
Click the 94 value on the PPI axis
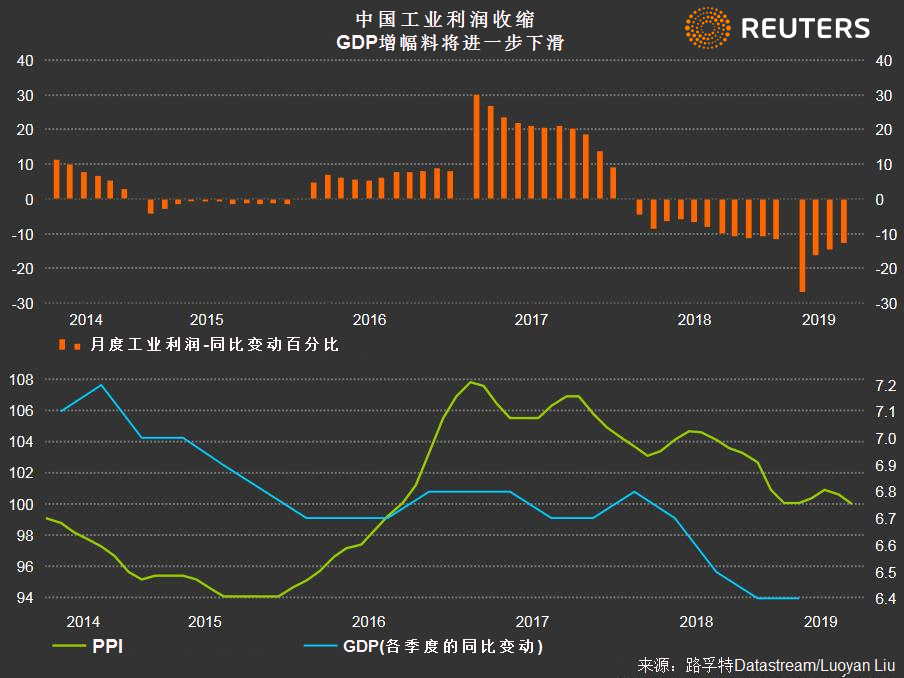click(x=25, y=598)
